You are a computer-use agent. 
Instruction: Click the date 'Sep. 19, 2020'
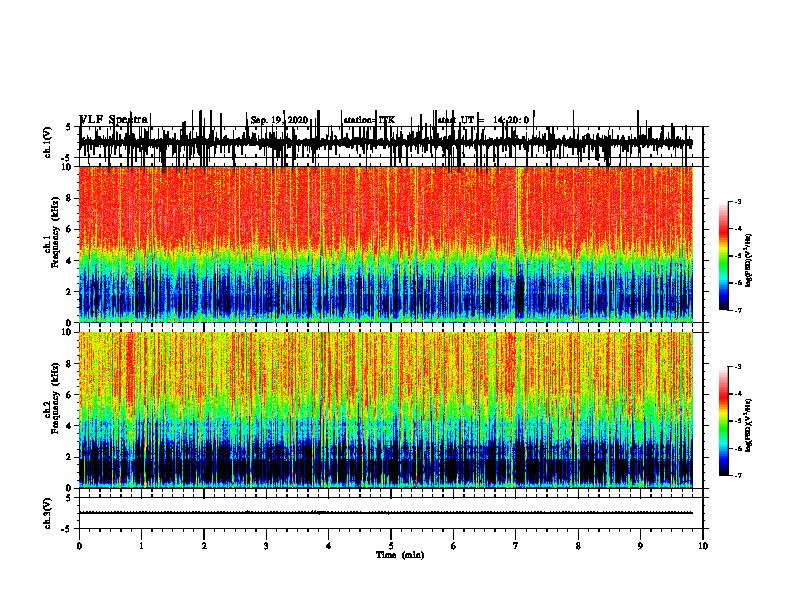[x=279, y=120]
